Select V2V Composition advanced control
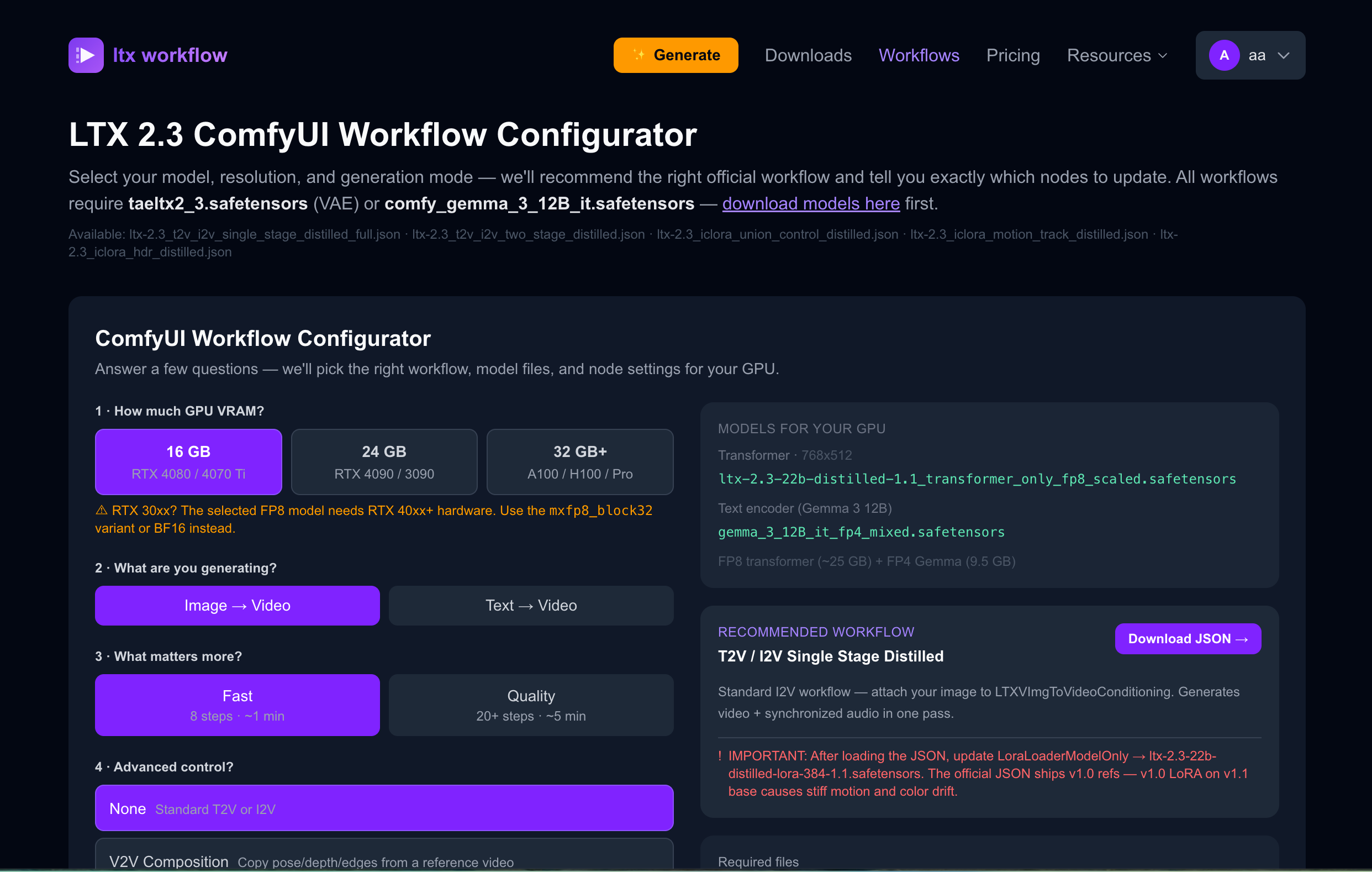Image resolution: width=1372 pixels, height=872 pixels. pos(384,854)
